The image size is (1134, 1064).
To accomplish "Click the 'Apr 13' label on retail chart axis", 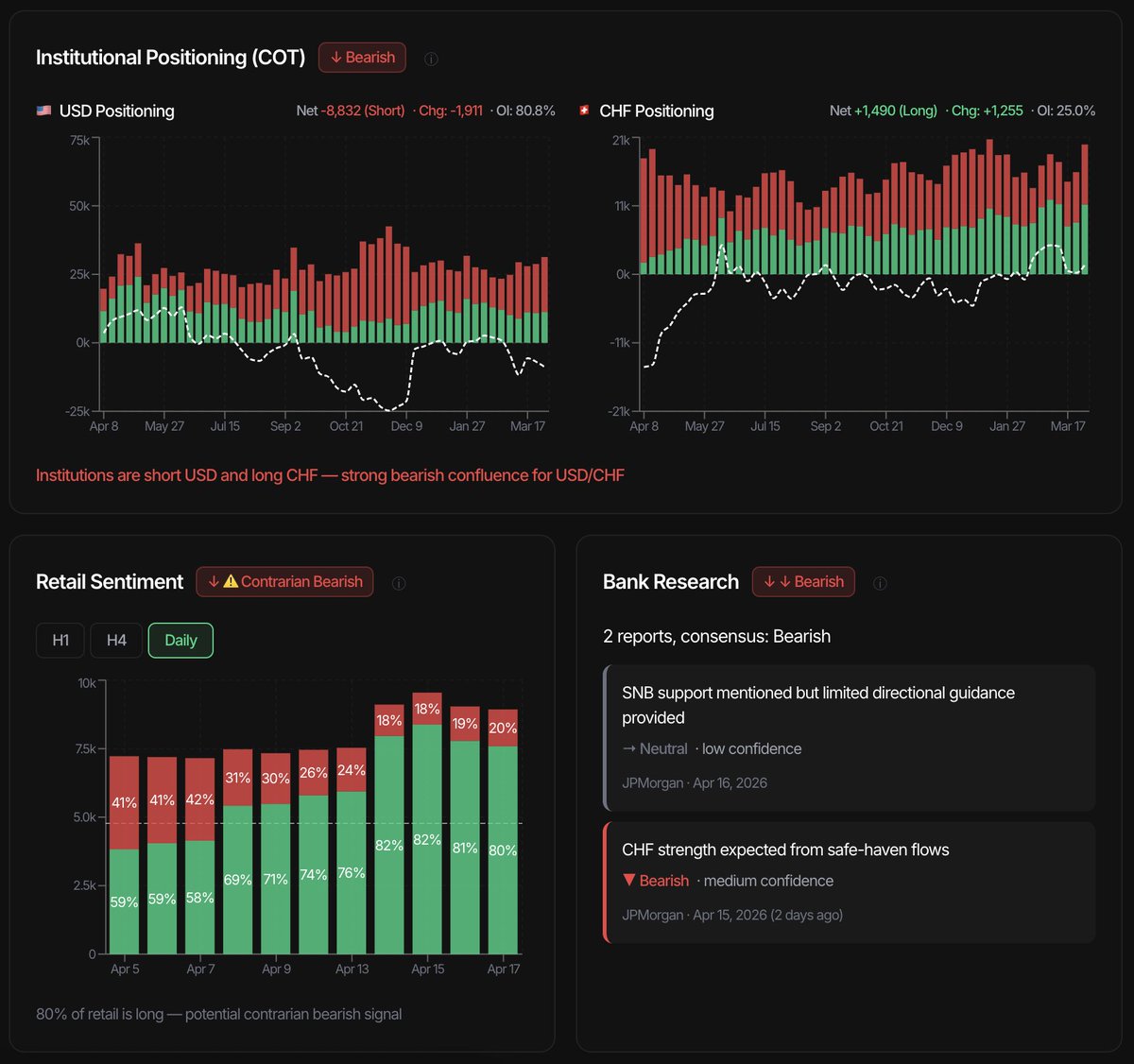I will 352,969.
